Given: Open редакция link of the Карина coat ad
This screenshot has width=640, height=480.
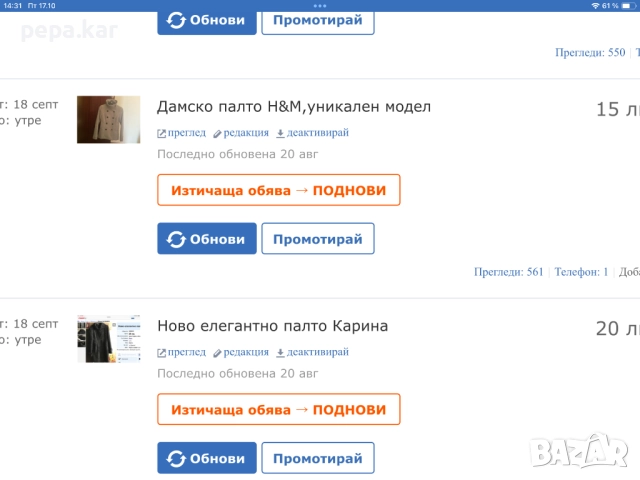Looking at the screenshot, I should pos(246,352).
